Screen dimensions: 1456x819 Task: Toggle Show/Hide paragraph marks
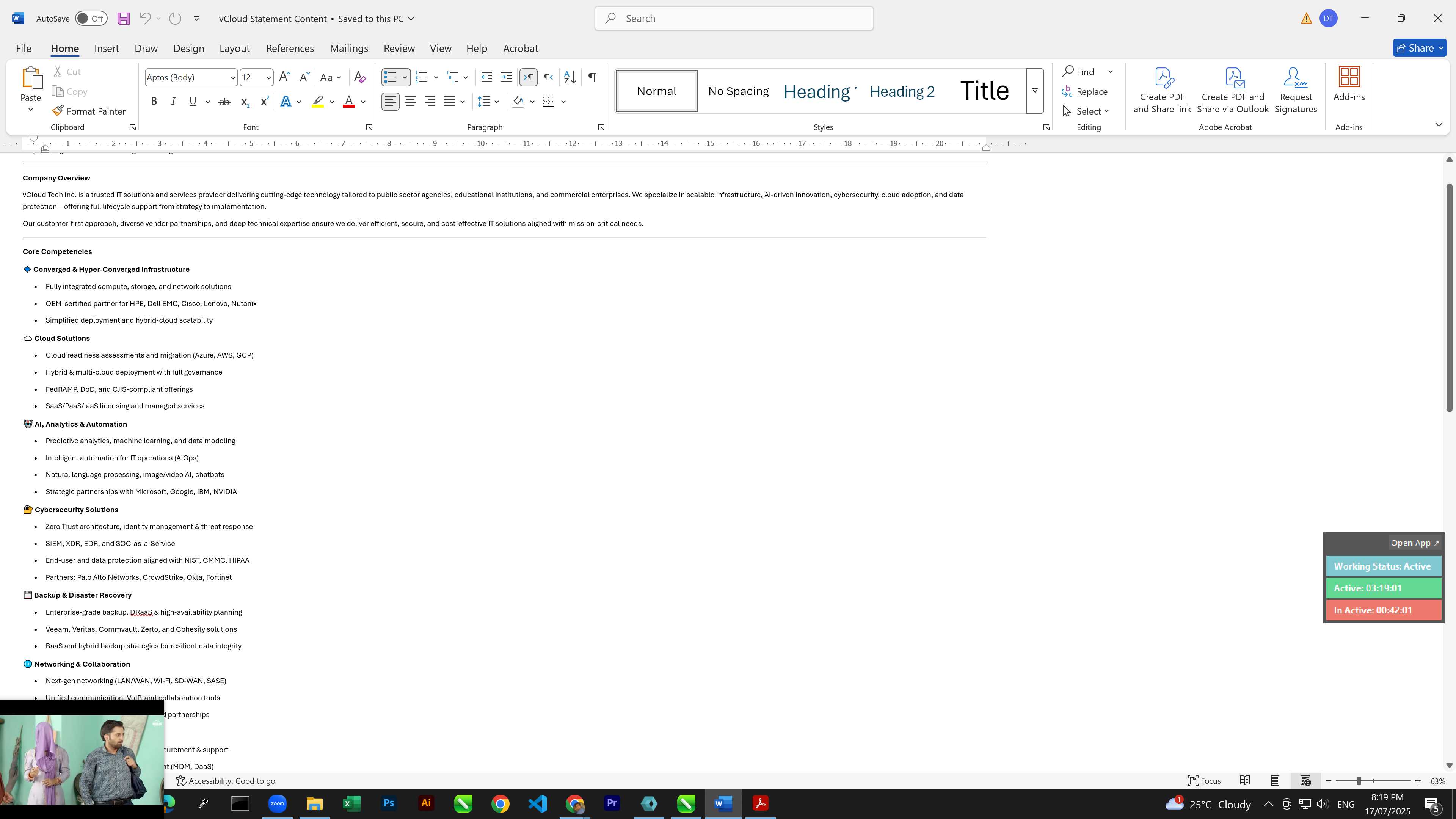[x=592, y=77]
